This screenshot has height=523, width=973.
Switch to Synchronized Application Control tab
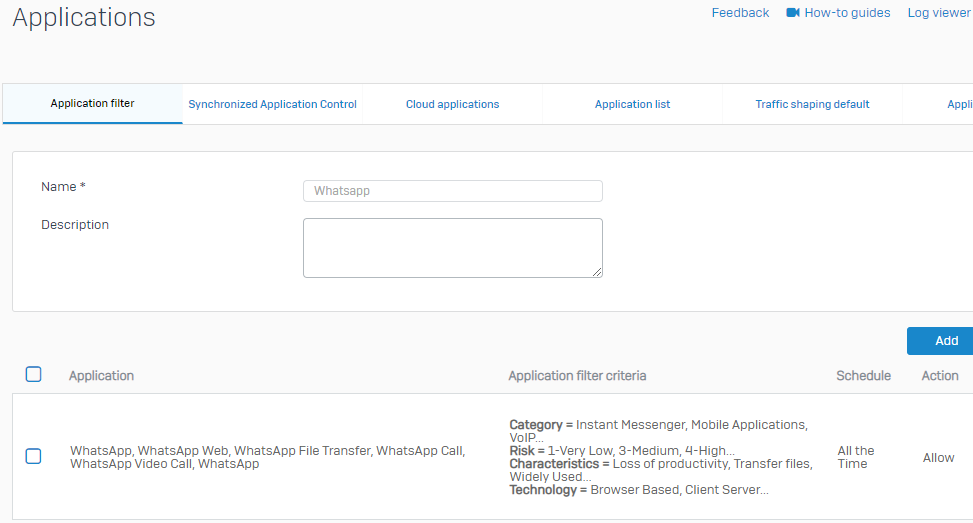coord(272,104)
